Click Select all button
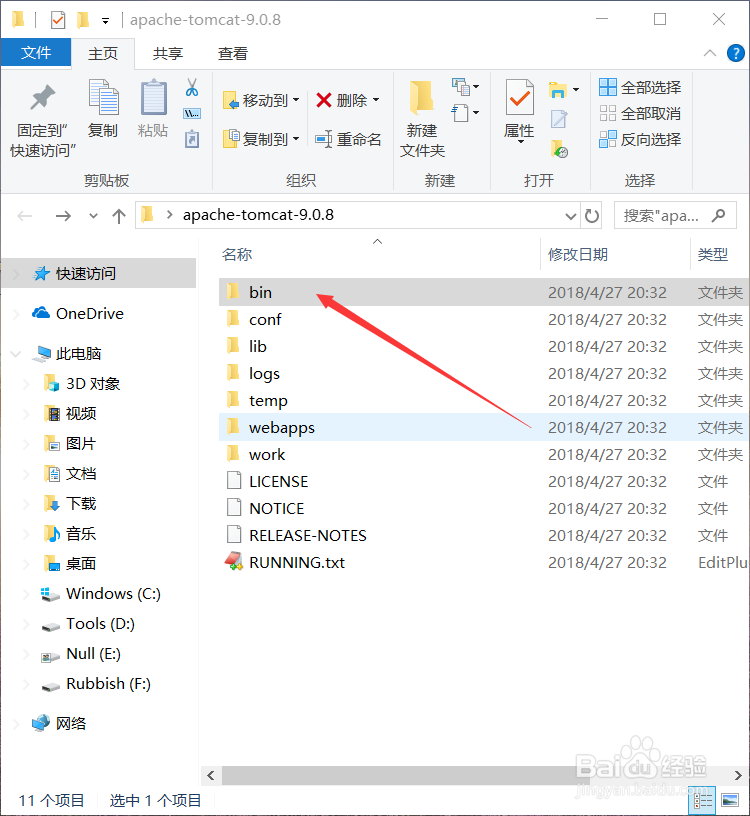The height and width of the screenshot is (816, 750). pos(640,87)
